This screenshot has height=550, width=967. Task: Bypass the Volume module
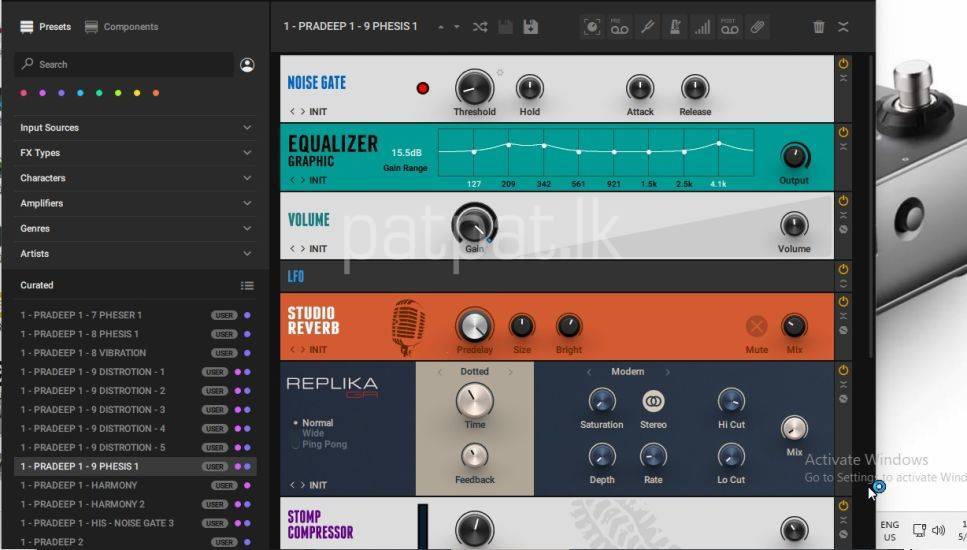pos(843,200)
